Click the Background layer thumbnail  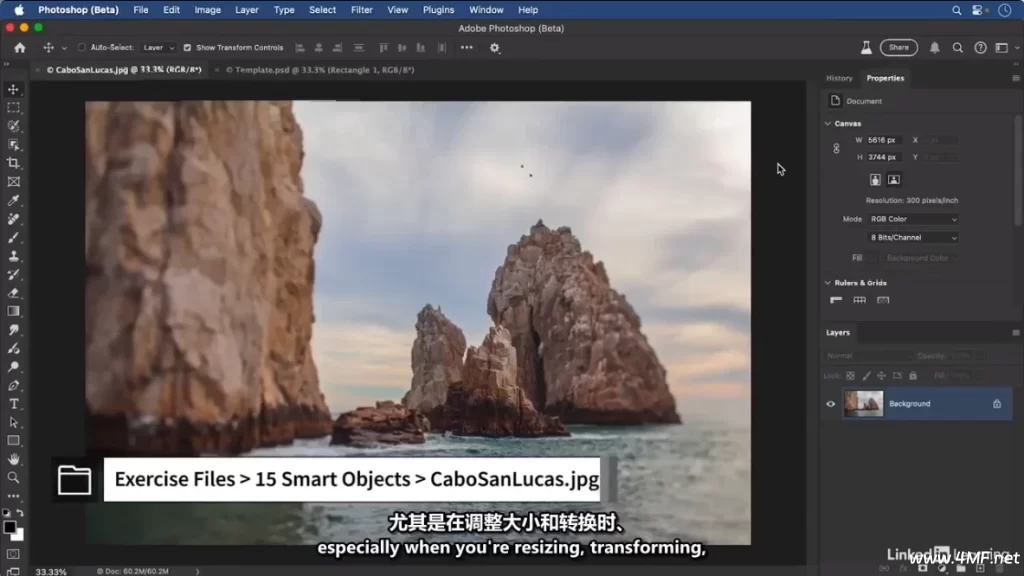click(864, 404)
